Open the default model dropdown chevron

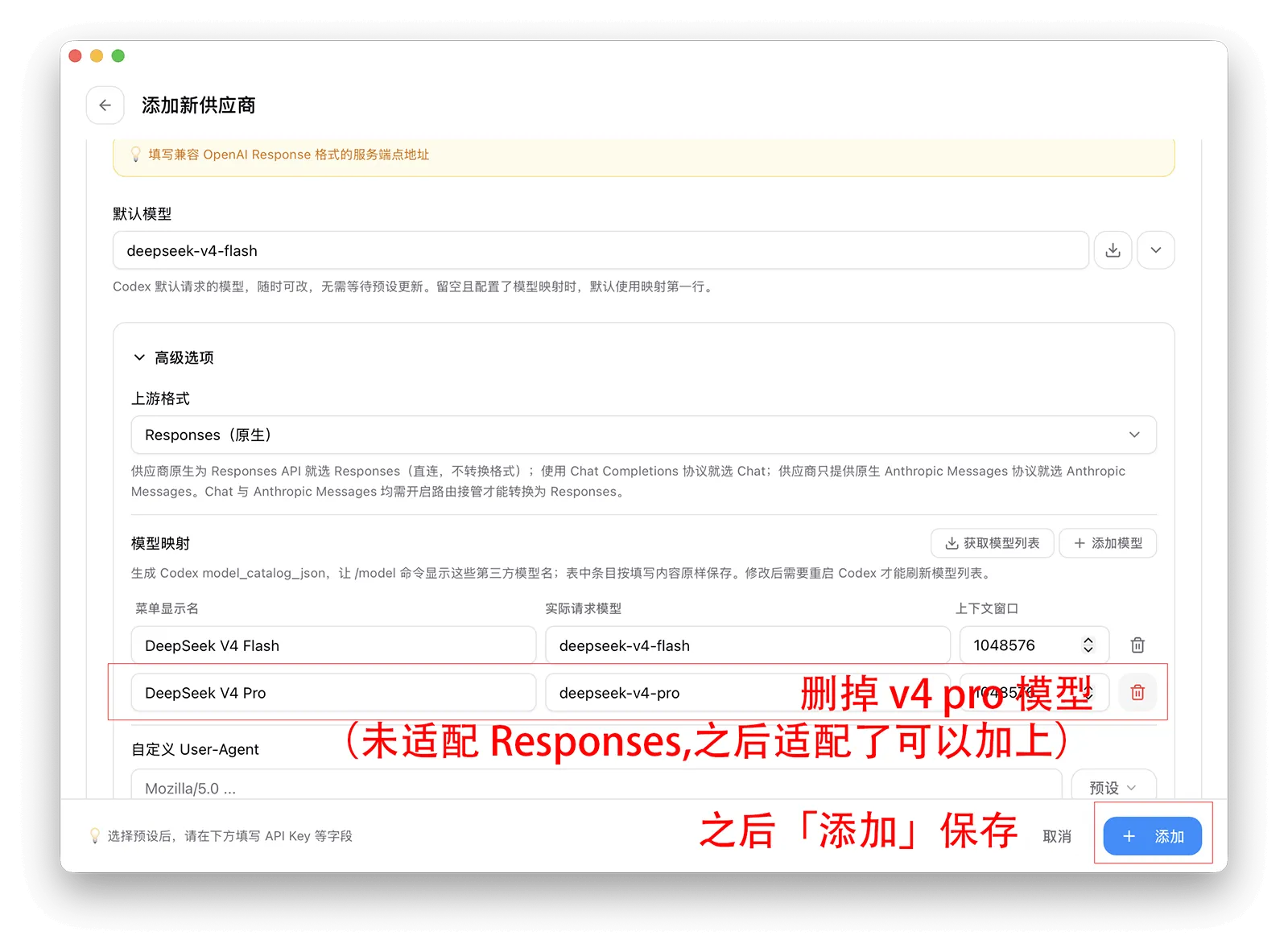pos(1156,250)
